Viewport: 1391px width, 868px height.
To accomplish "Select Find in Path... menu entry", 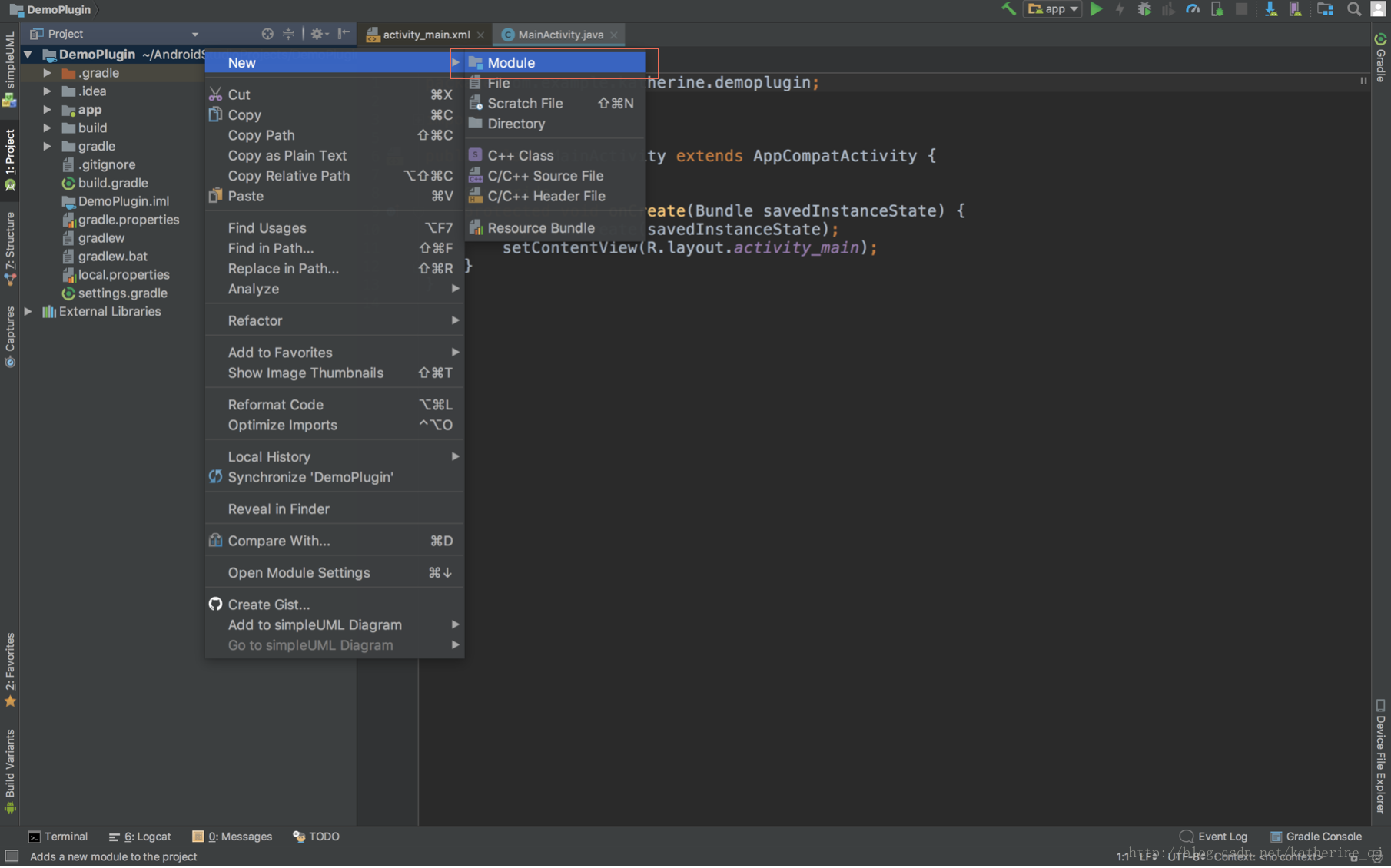I will click(x=334, y=249).
